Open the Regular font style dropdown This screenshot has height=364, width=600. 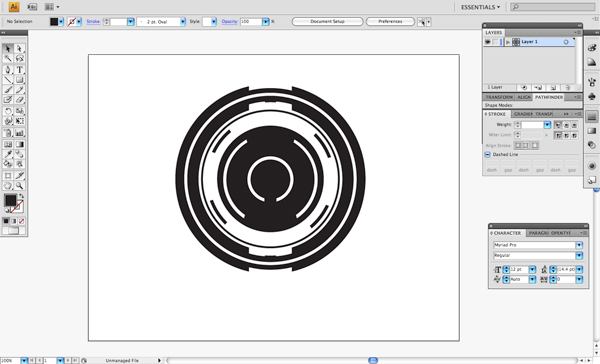(579, 255)
